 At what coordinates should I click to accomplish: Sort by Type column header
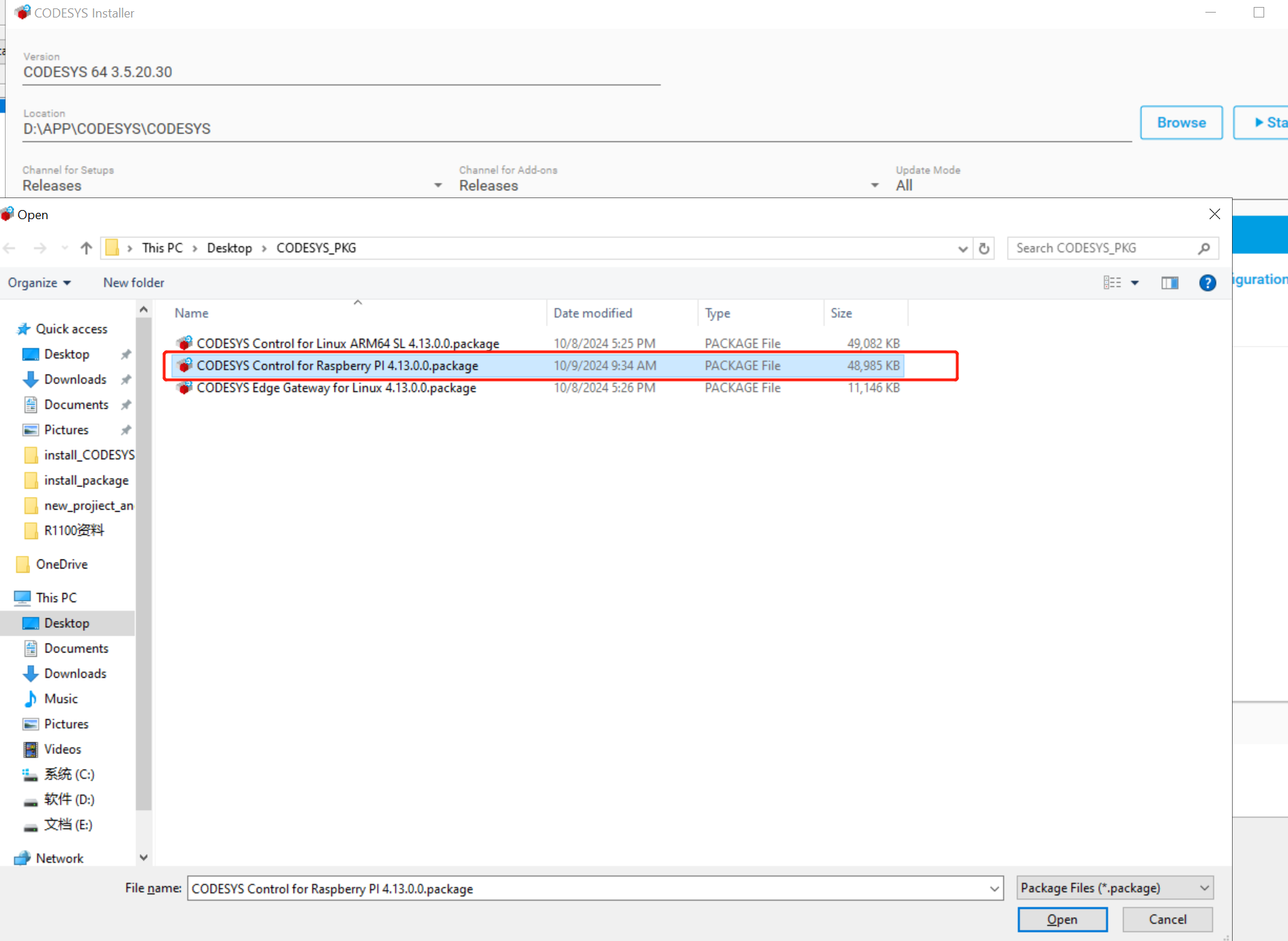pyautogui.click(x=761, y=313)
